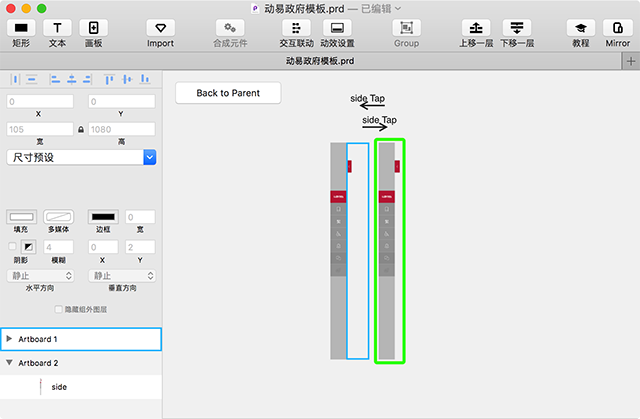Open the 水平方向 horizontal direction dropdown
Viewport: 640px width, 419px height.
click(x=41, y=275)
